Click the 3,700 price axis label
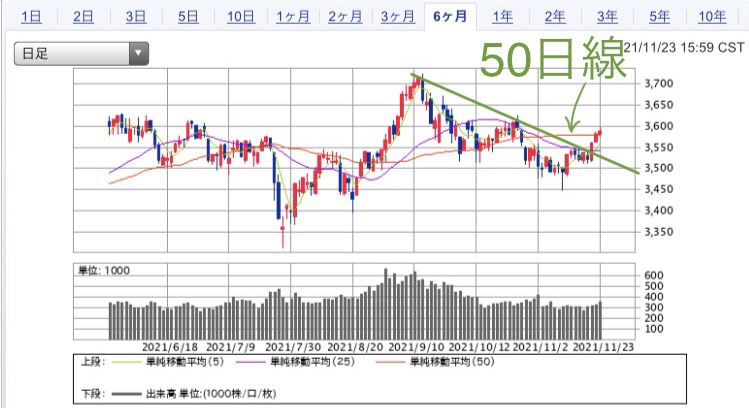 (659, 84)
